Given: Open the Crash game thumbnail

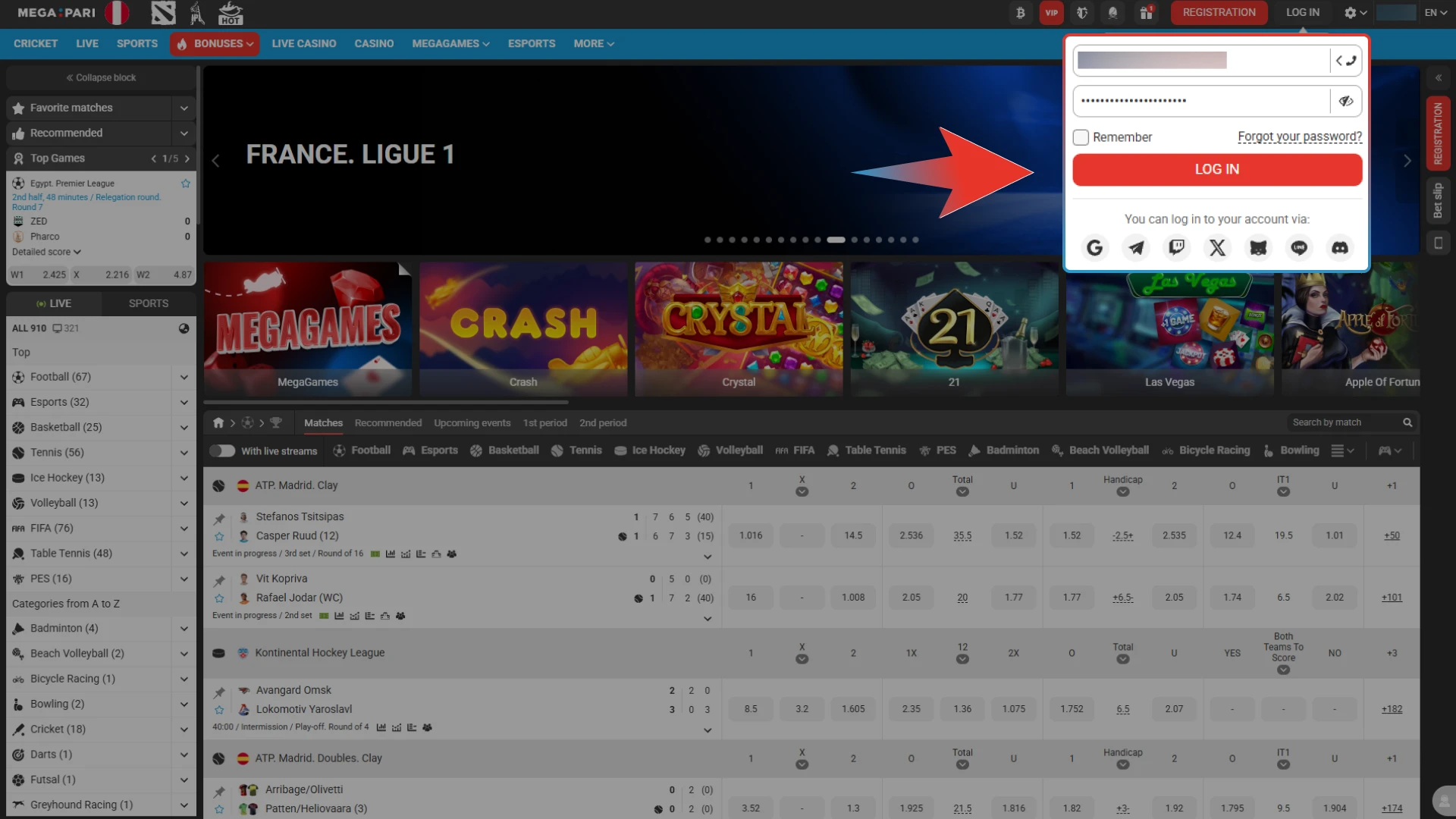Looking at the screenshot, I should 523,329.
